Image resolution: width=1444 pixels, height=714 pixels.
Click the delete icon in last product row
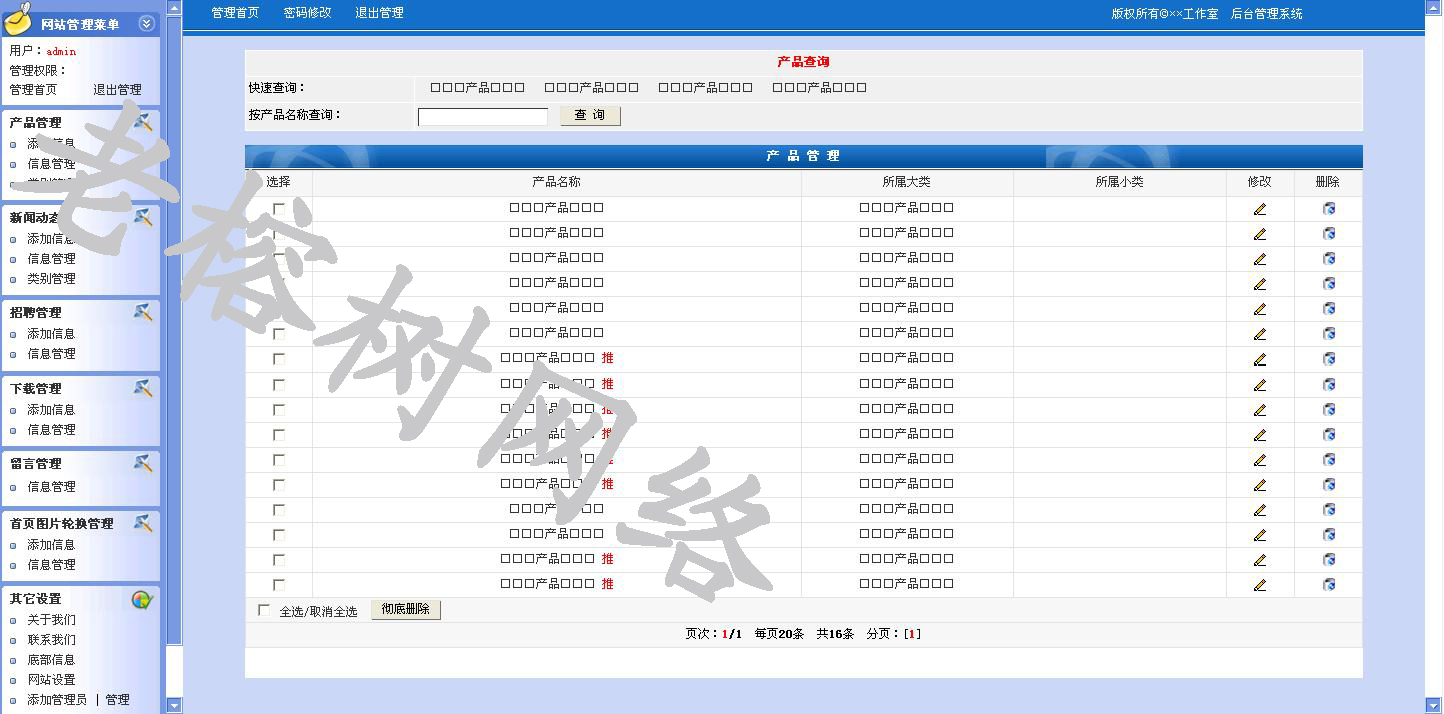[1328, 585]
